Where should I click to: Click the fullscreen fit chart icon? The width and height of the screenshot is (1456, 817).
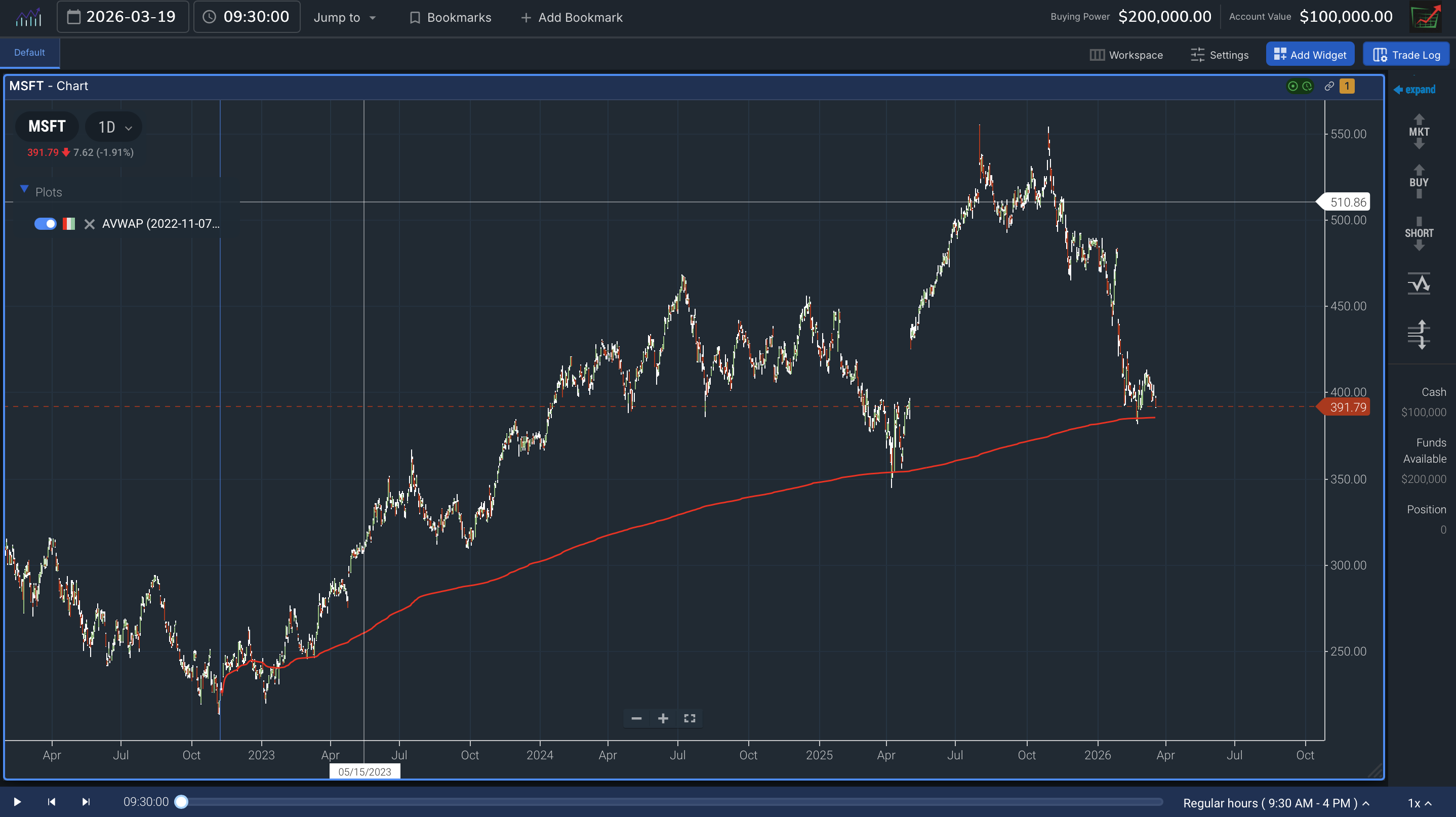(x=689, y=718)
